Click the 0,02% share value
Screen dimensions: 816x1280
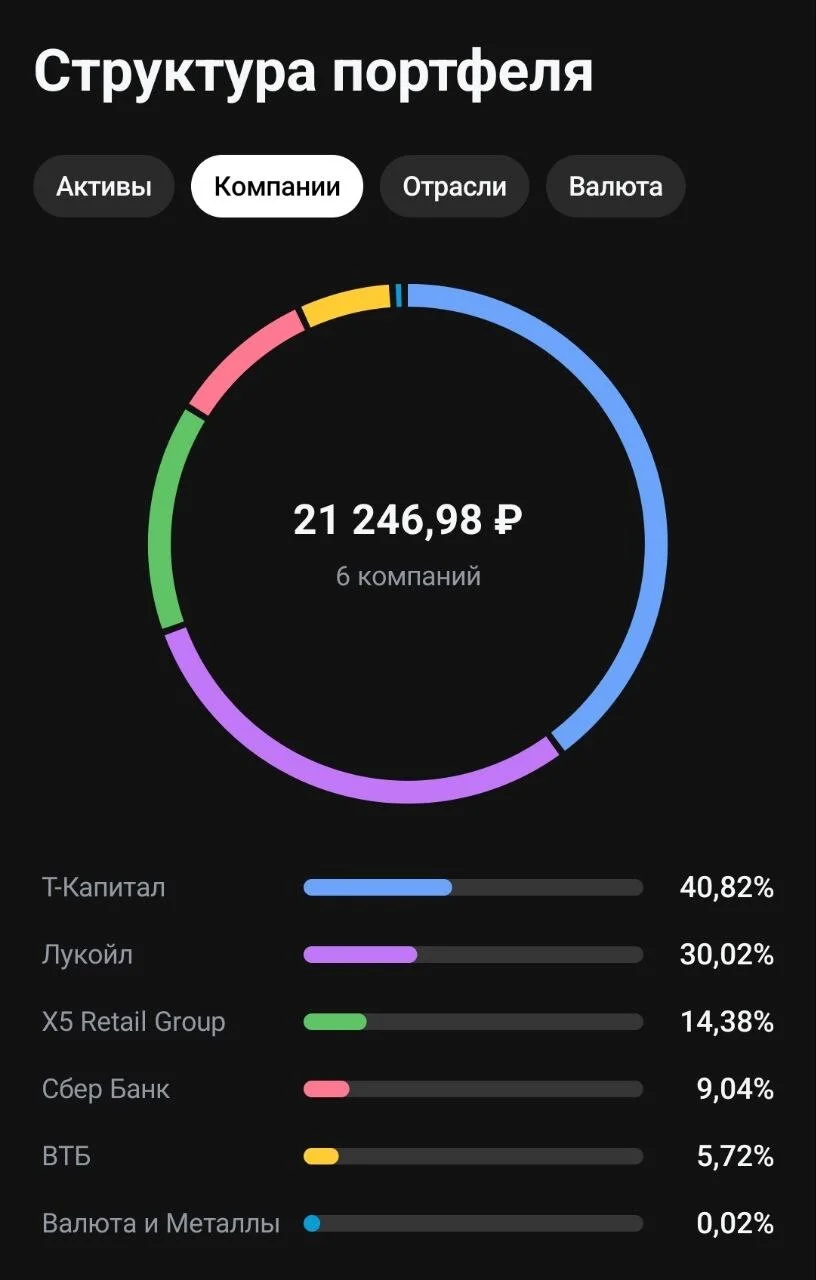735,1224
